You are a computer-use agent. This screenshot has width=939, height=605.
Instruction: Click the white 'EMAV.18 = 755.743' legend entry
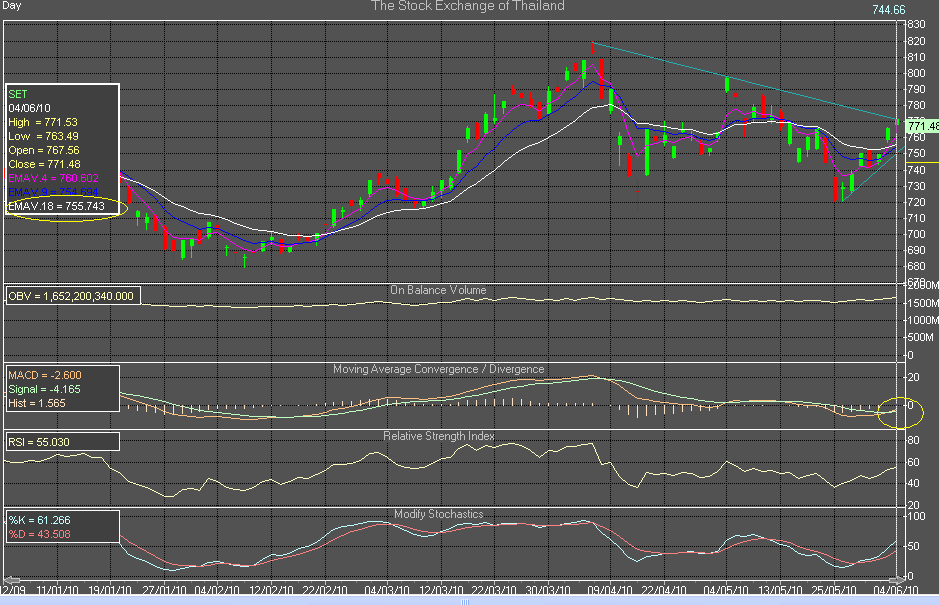click(x=56, y=206)
